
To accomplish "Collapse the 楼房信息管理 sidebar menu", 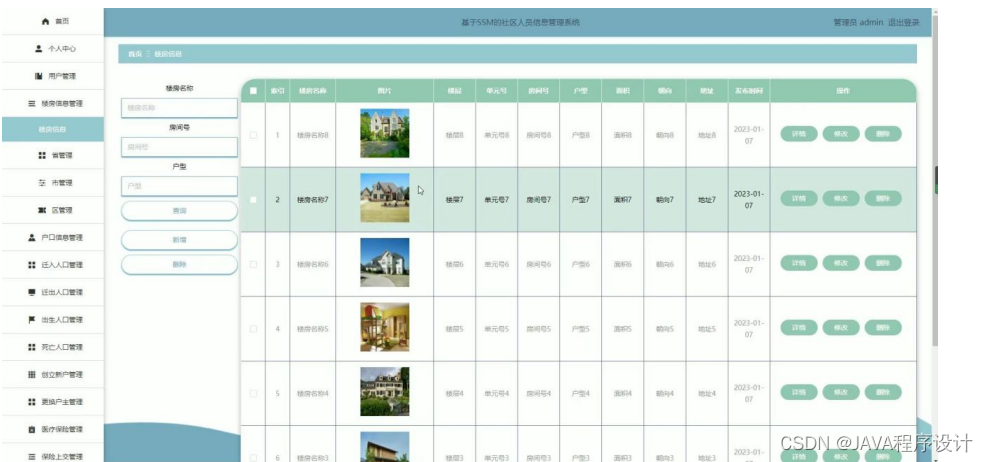I will point(53,103).
